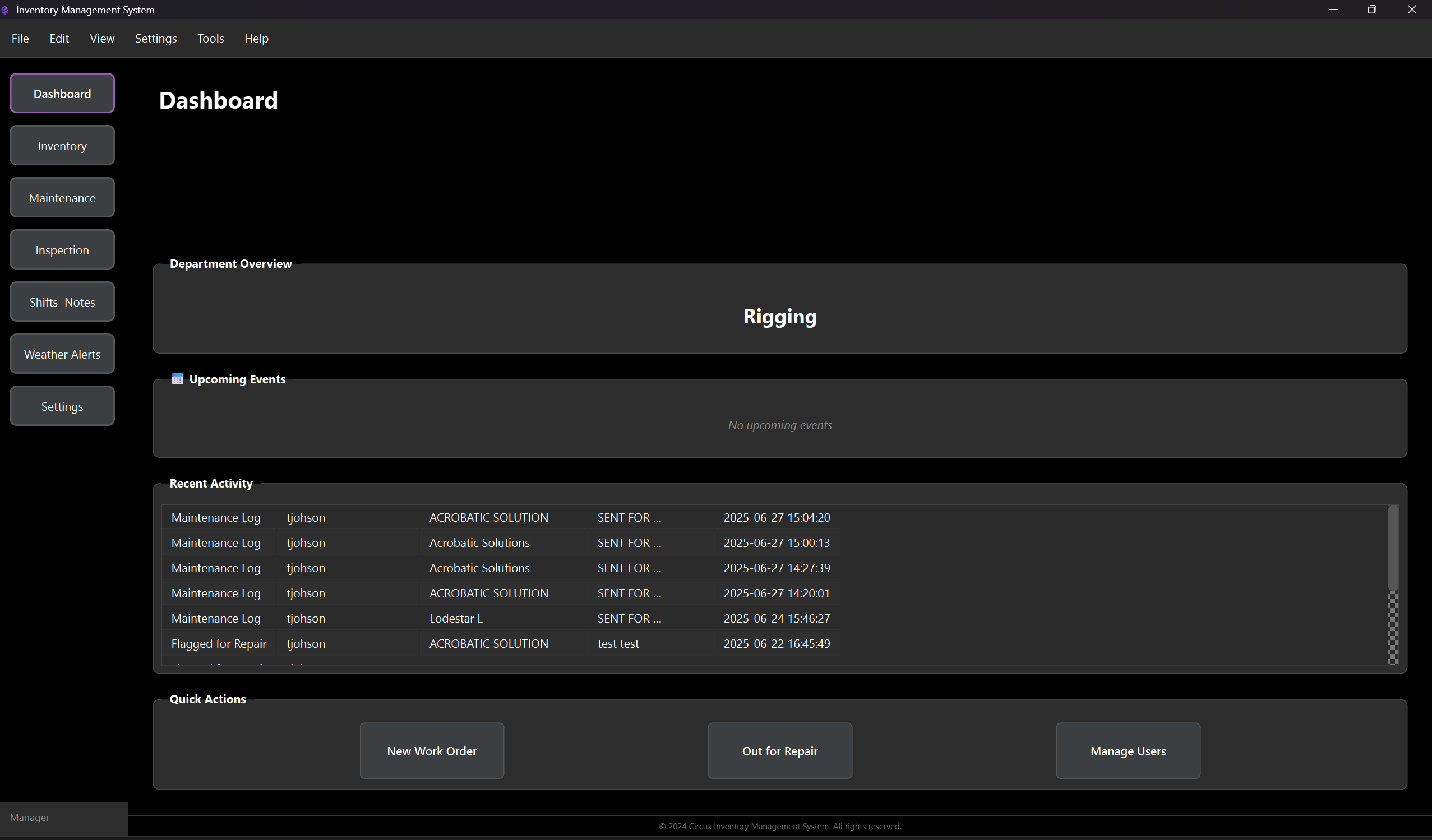Show Weather Alerts panel
1432x840 pixels.
[62, 354]
